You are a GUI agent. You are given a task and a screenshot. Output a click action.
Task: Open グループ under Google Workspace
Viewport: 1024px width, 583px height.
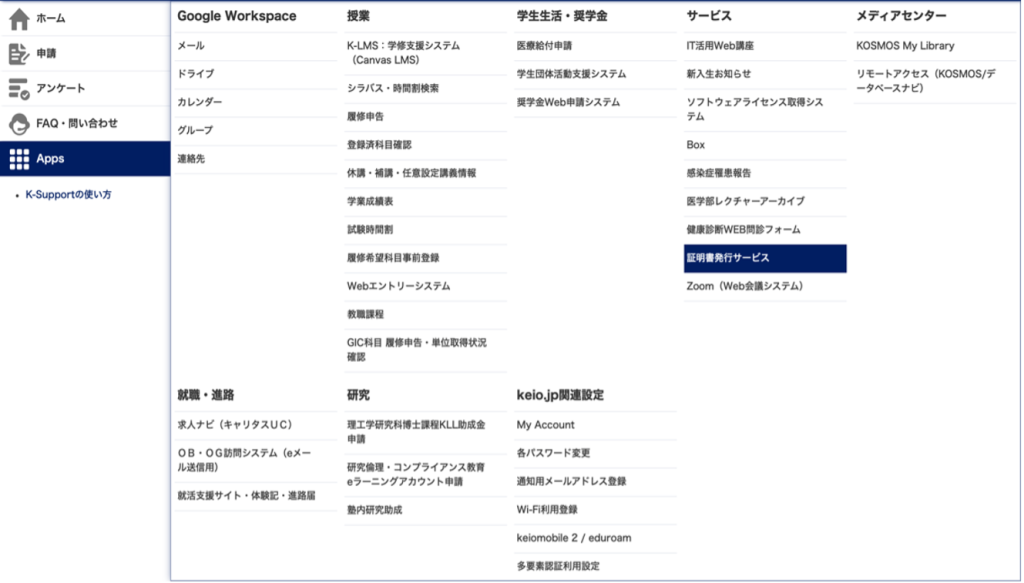point(195,130)
